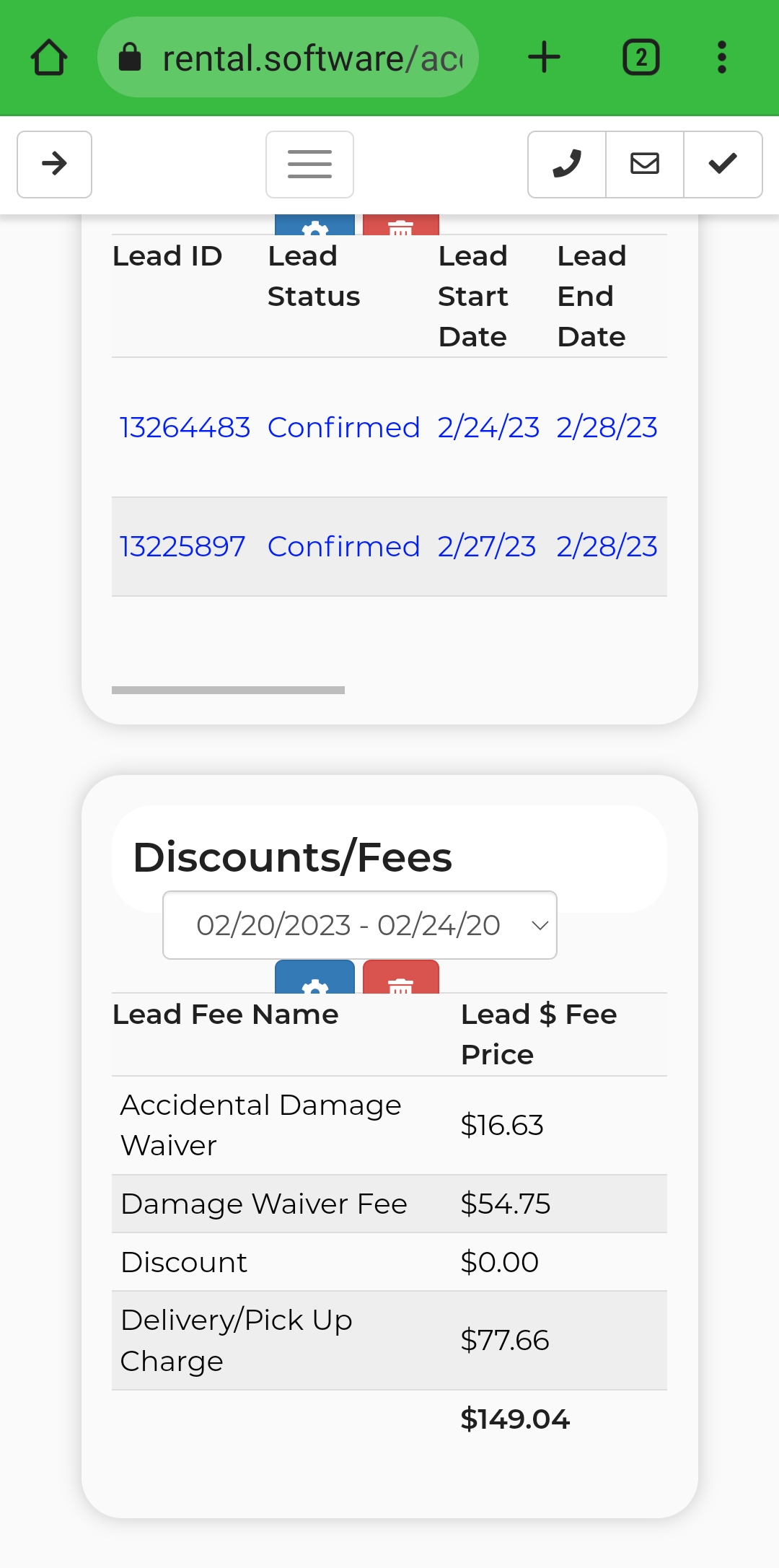The image size is (779, 1568).
Task: Click the 2/27/23 lead start date
Action: 487,546
